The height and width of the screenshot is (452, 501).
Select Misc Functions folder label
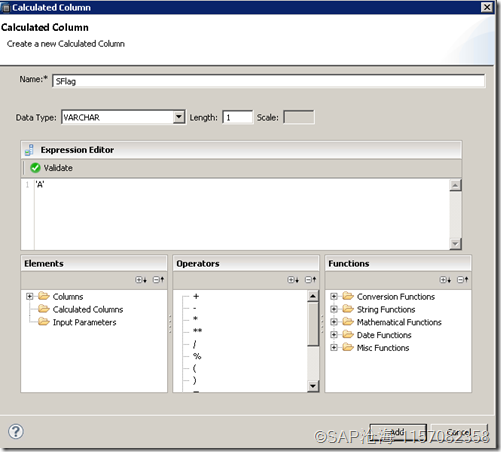383,348
